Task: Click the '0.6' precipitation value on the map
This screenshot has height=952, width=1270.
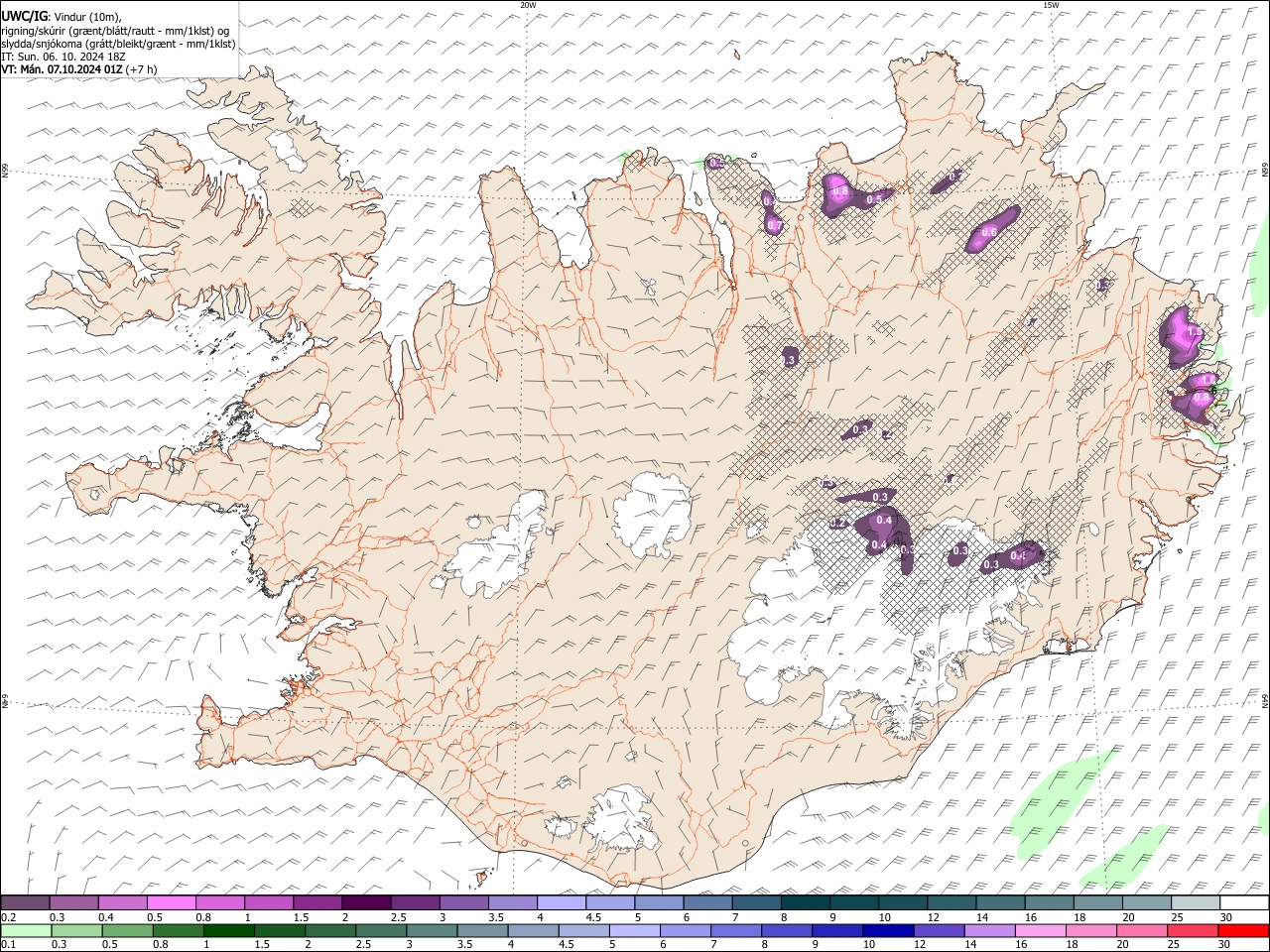Action: [x=988, y=232]
